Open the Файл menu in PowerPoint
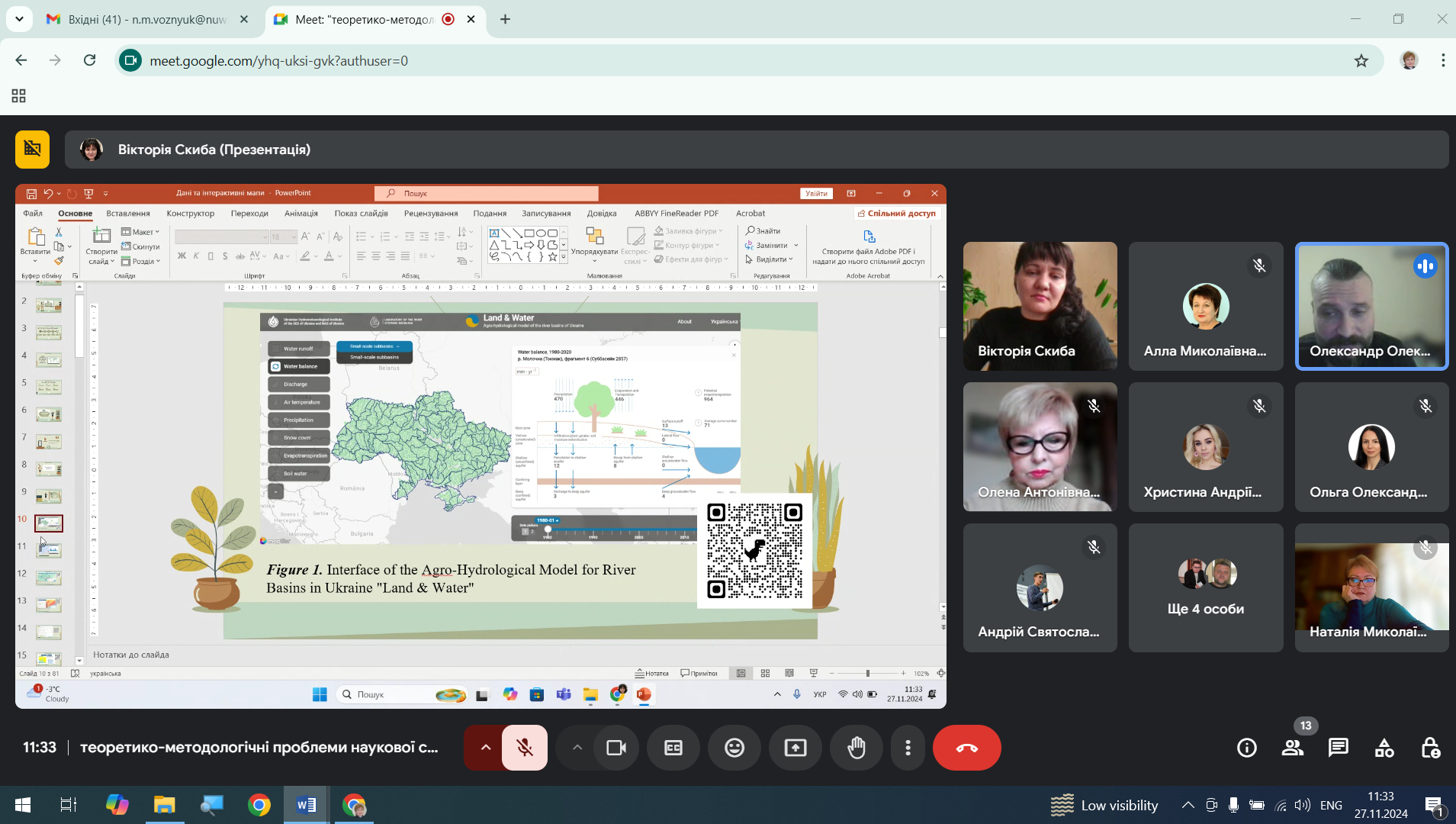The width and height of the screenshot is (1456, 824). [33, 214]
